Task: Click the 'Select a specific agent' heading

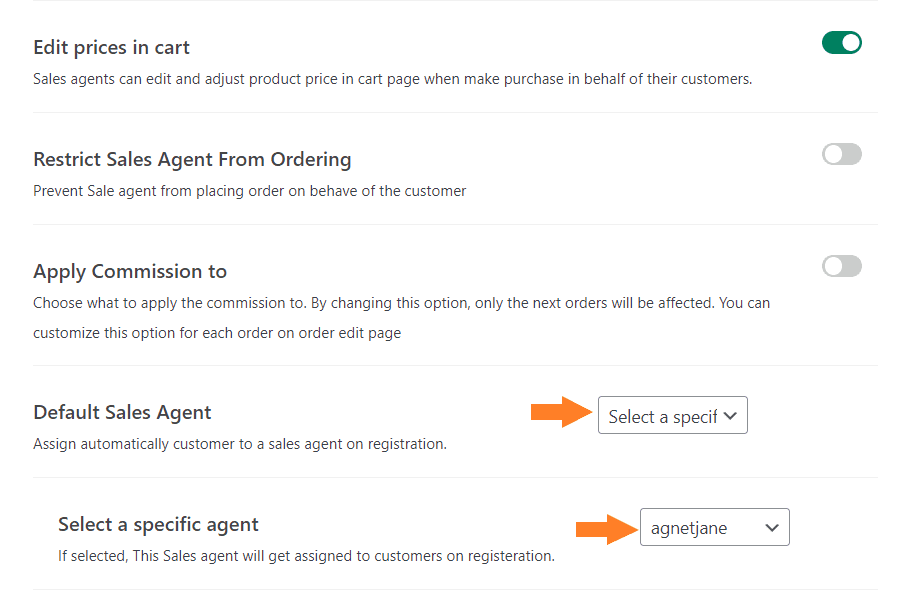Action: pos(158,524)
